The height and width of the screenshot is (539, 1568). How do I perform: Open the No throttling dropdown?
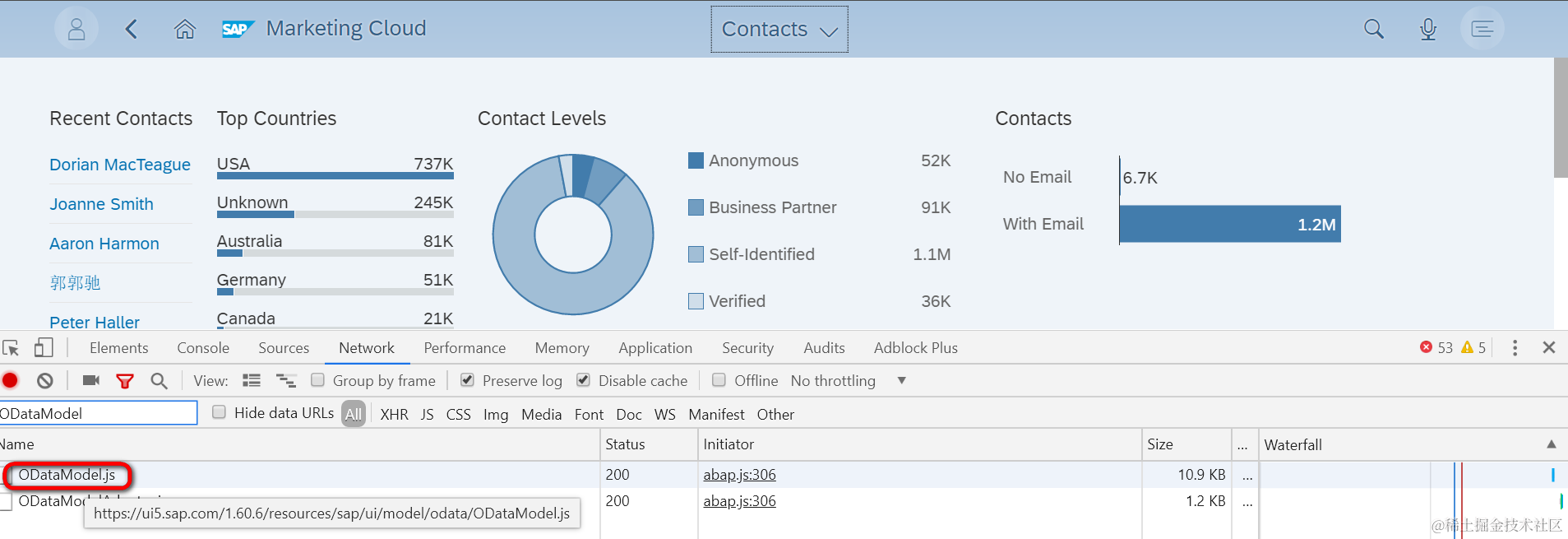pos(849,381)
